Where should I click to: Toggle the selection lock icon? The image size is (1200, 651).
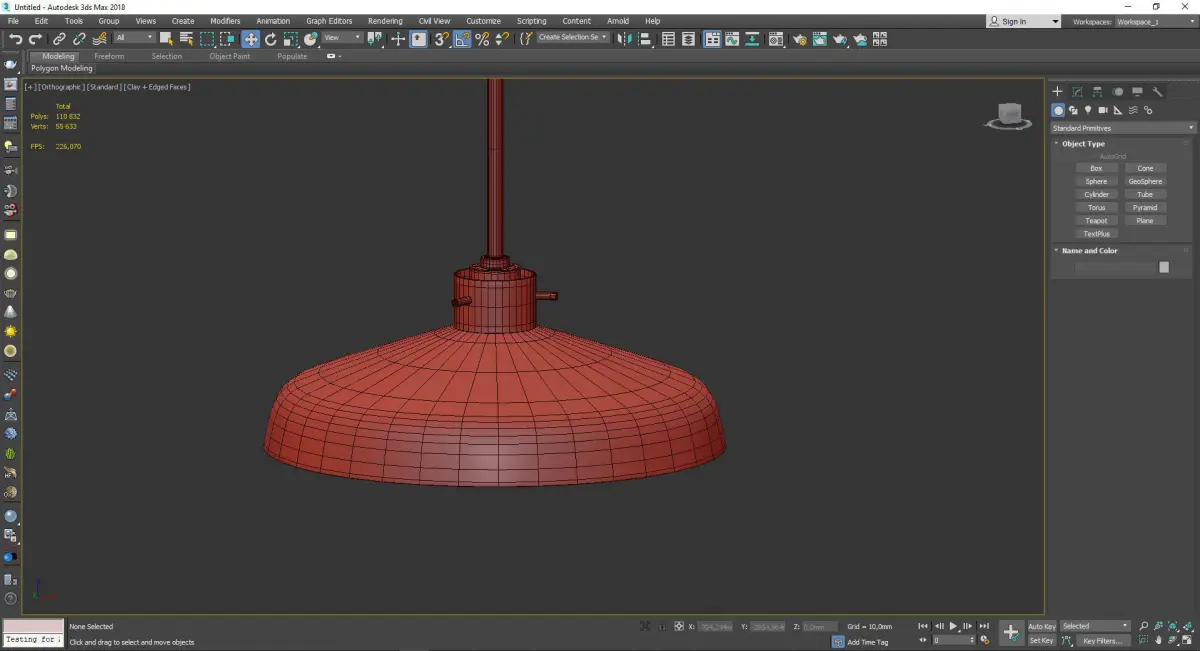point(661,626)
